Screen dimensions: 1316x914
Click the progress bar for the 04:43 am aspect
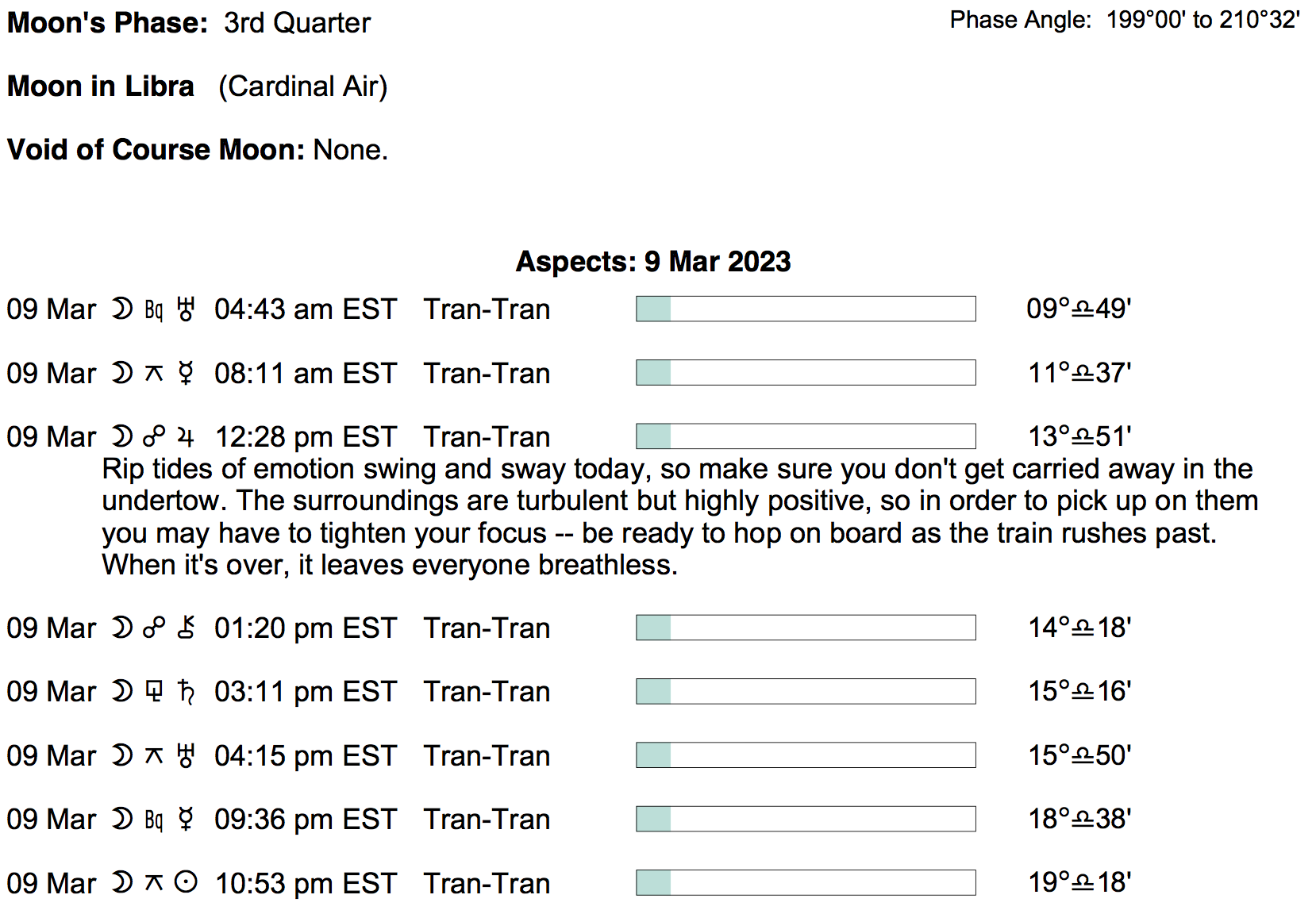click(x=806, y=309)
